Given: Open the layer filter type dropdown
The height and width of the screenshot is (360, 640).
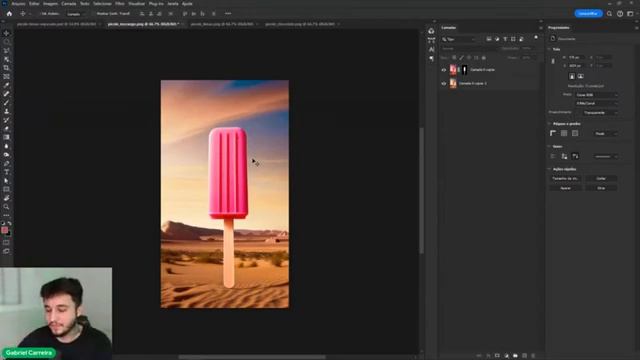Looking at the screenshot, I should tap(459, 39).
